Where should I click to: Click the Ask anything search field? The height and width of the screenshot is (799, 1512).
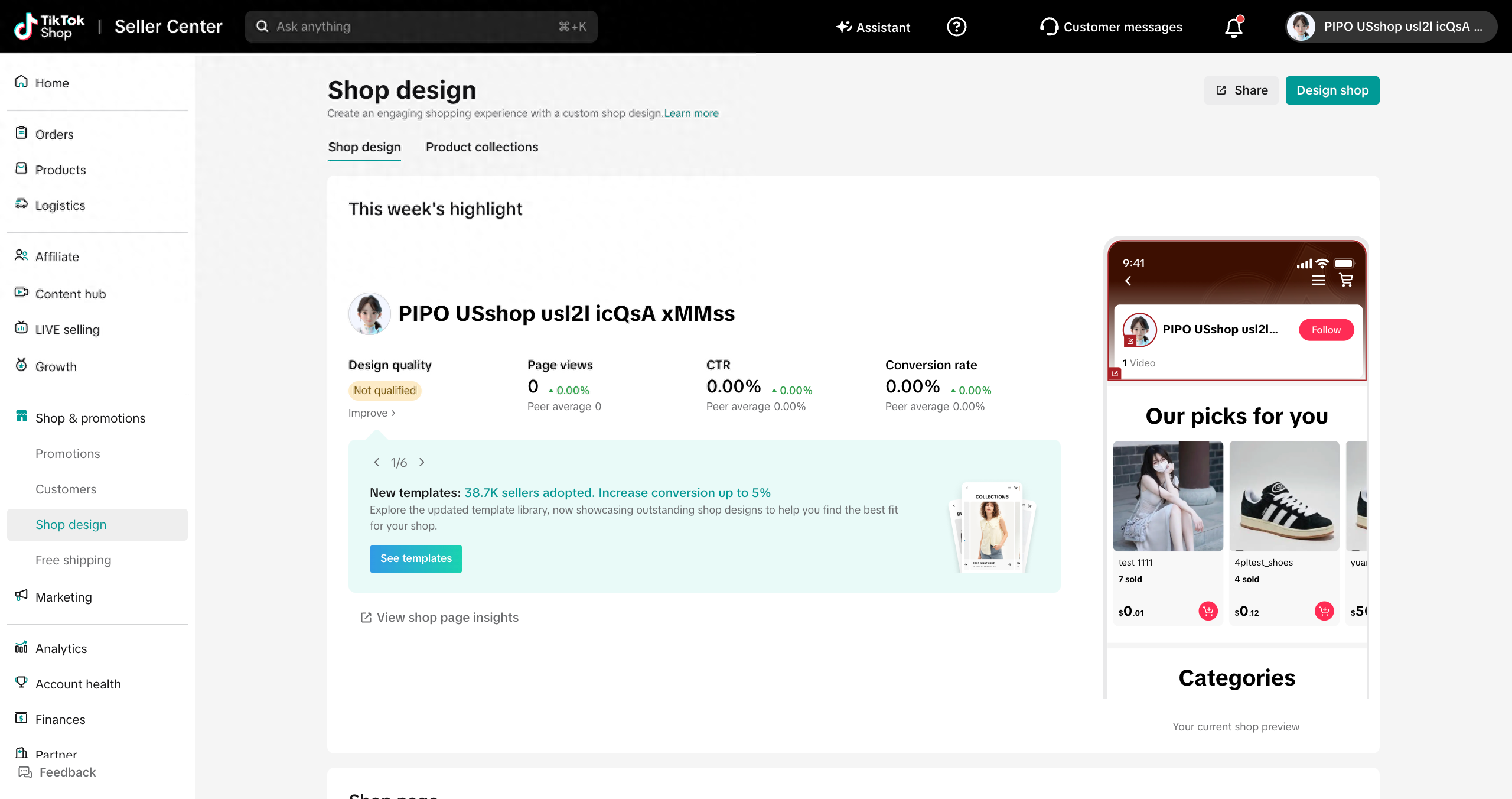pos(421,27)
